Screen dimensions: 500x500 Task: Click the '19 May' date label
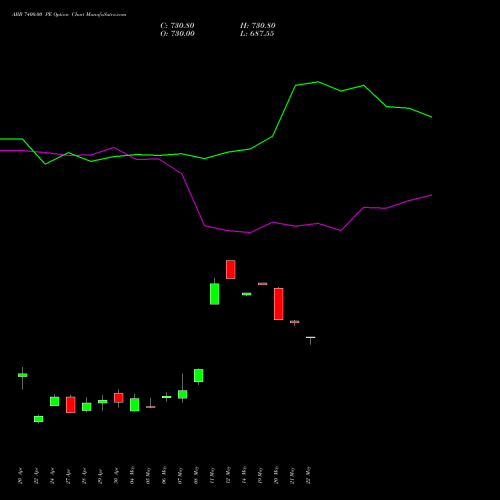pos(260,475)
